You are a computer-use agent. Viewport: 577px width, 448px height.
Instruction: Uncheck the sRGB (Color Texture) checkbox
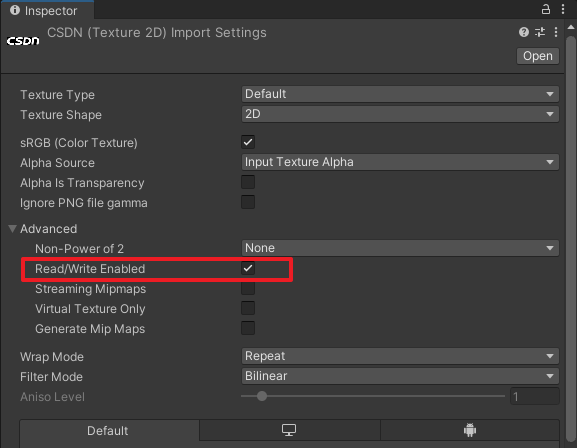[x=248, y=142]
